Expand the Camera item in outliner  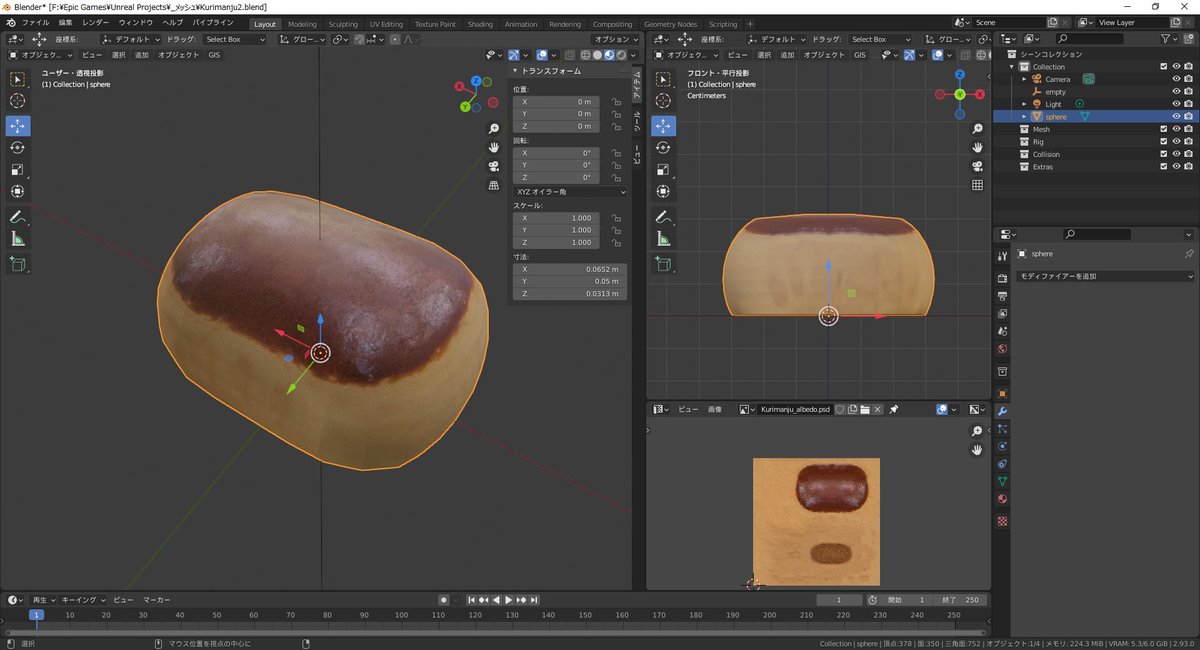click(x=1024, y=79)
